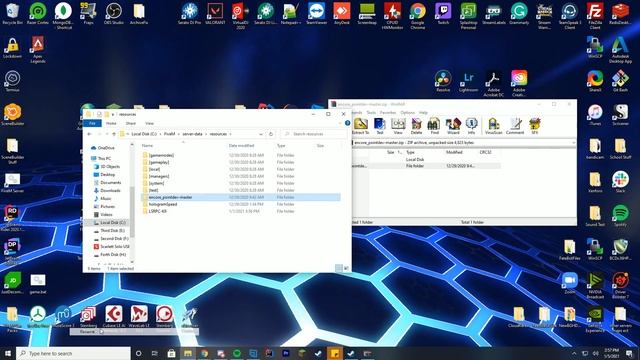Open the WinRAR path dropdown arrow

[573, 142]
